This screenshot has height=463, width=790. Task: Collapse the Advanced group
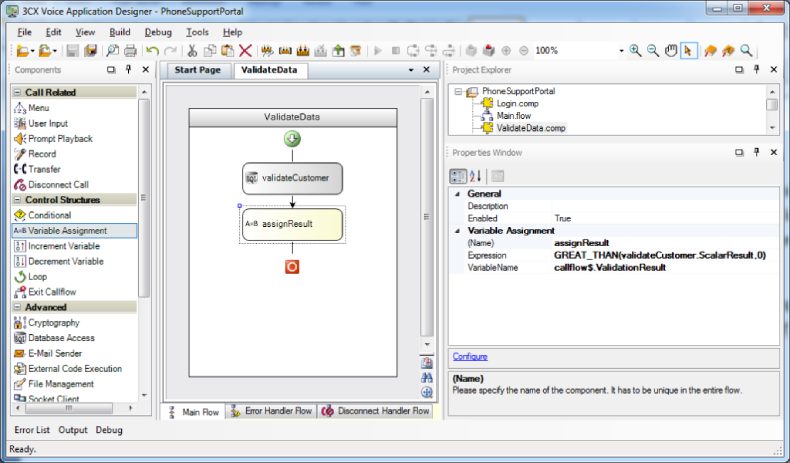pos(17,307)
